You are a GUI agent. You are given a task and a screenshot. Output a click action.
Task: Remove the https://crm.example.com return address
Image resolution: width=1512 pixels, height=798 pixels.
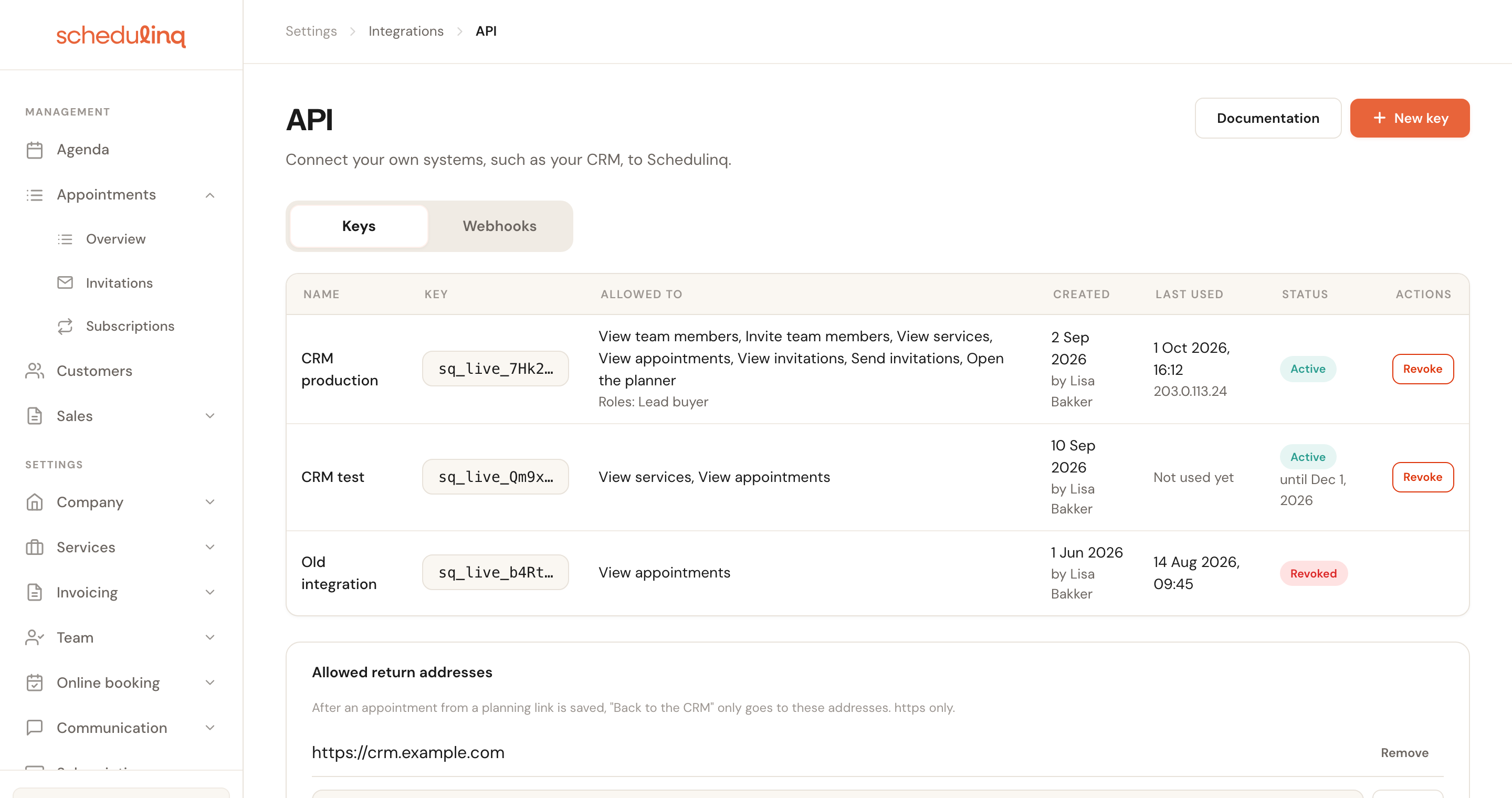tap(1404, 753)
